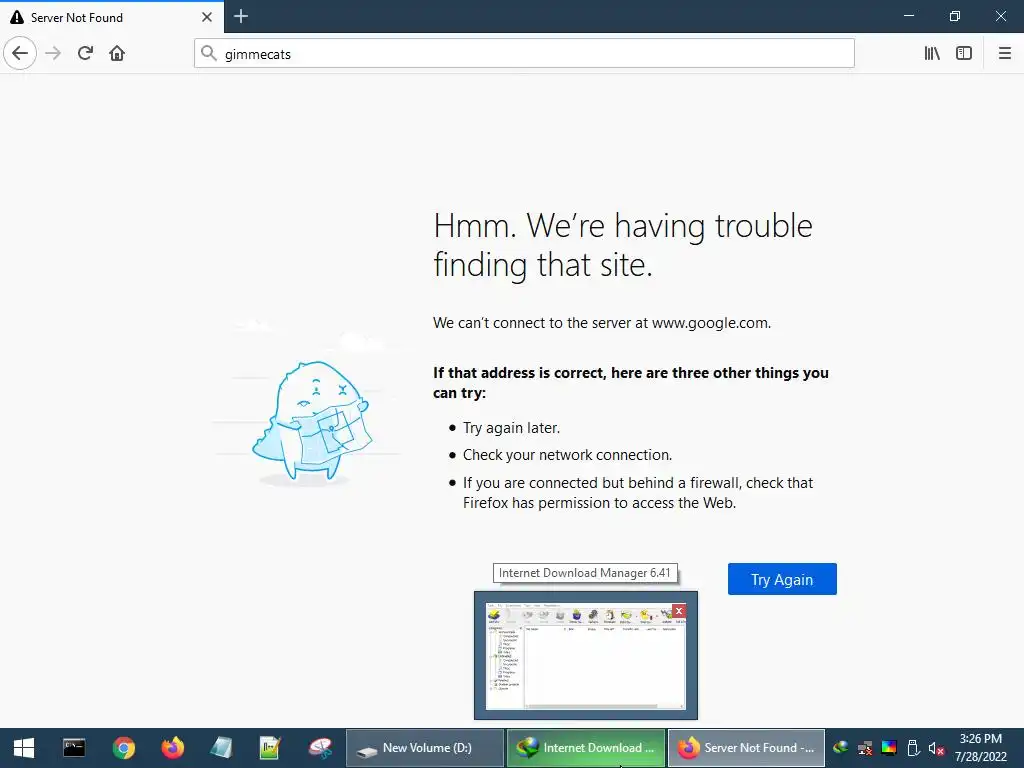Click the firewall permission bullet text
1024x768 pixels.
click(638, 492)
